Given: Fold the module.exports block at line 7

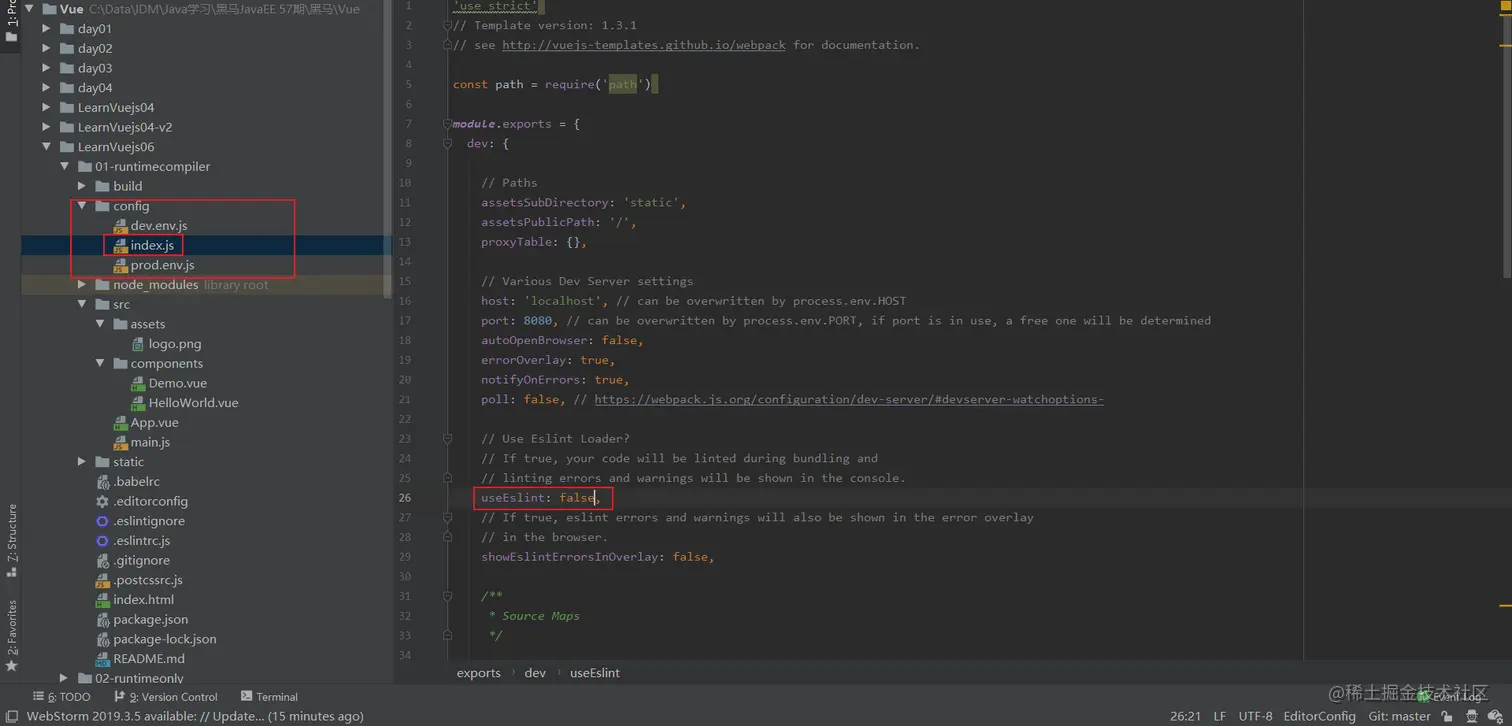Looking at the screenshot, I should pyautogui.click(x=447, y=124).
